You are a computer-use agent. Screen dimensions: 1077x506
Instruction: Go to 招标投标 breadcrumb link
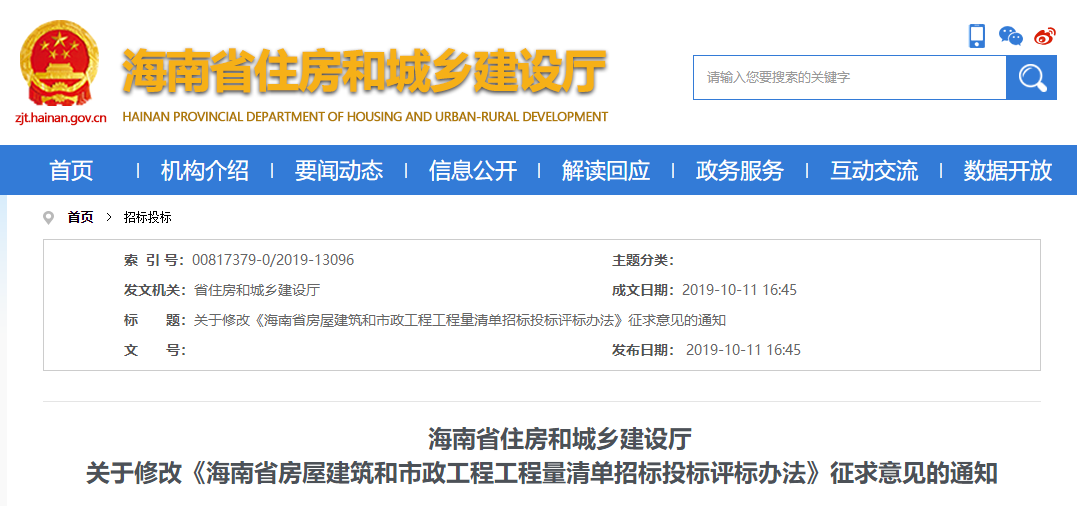click(x=148, y=218)
